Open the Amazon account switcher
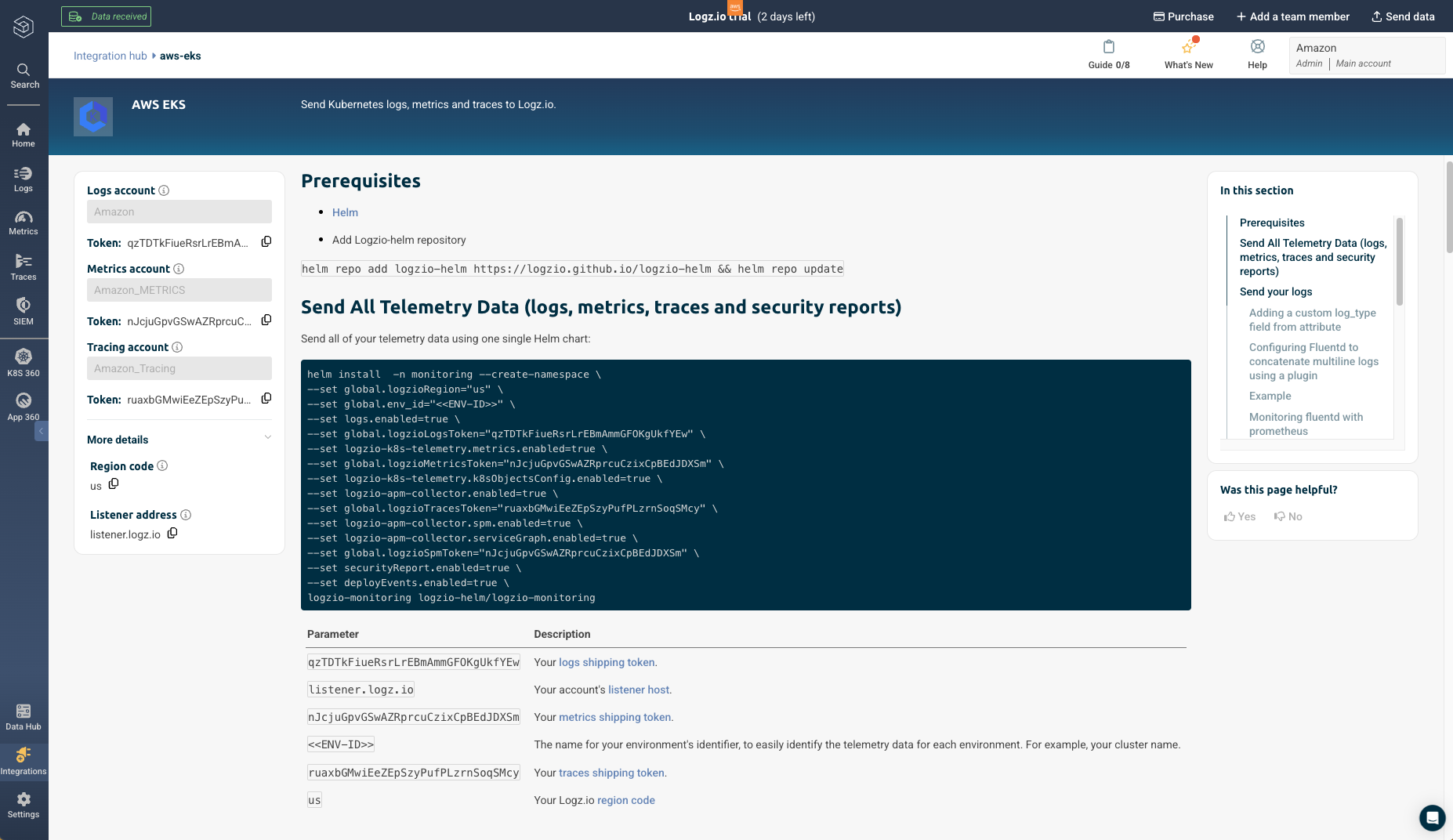1453x840 pixels. pos(1367,55)
